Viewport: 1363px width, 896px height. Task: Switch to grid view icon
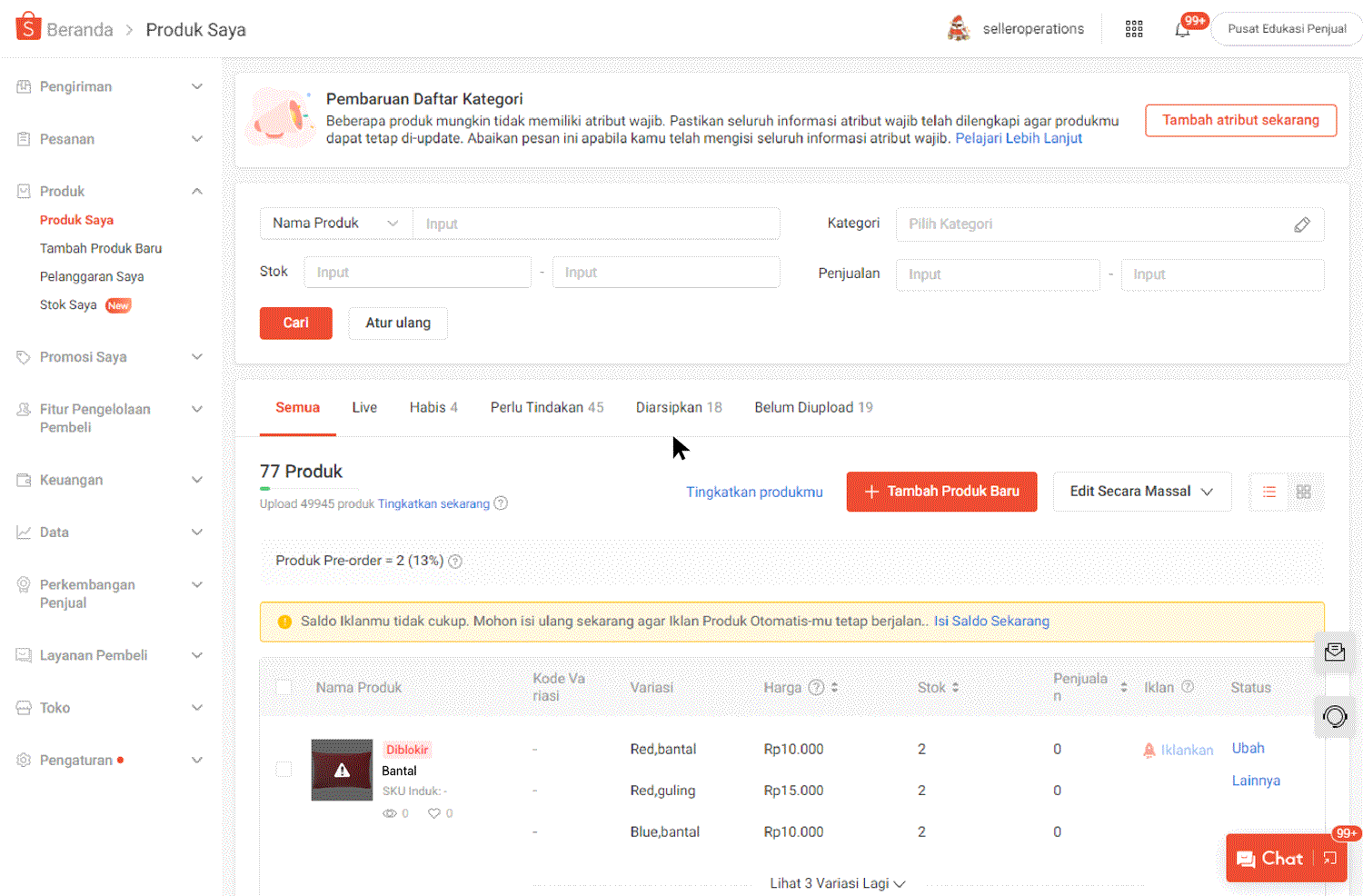click(x=1303, y=492)
